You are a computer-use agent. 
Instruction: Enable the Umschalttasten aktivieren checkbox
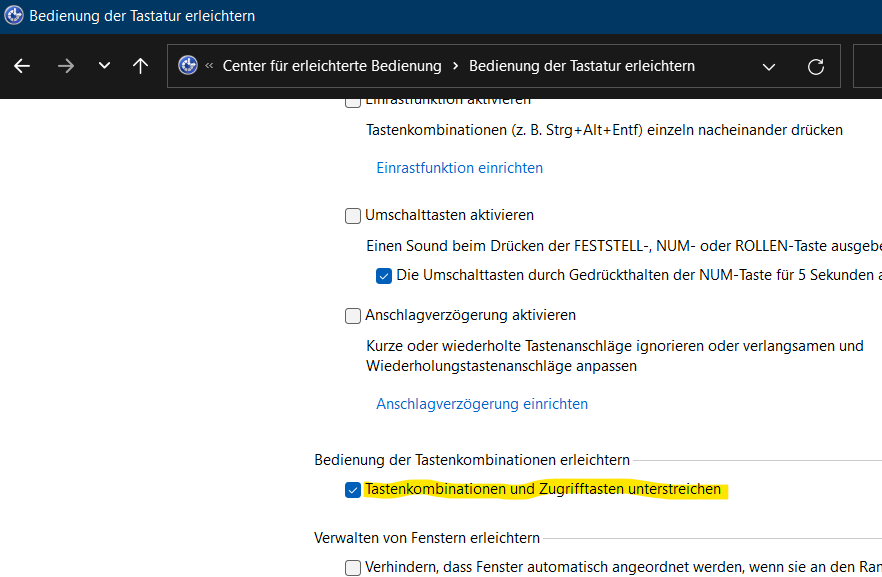[x=352, y=215]
